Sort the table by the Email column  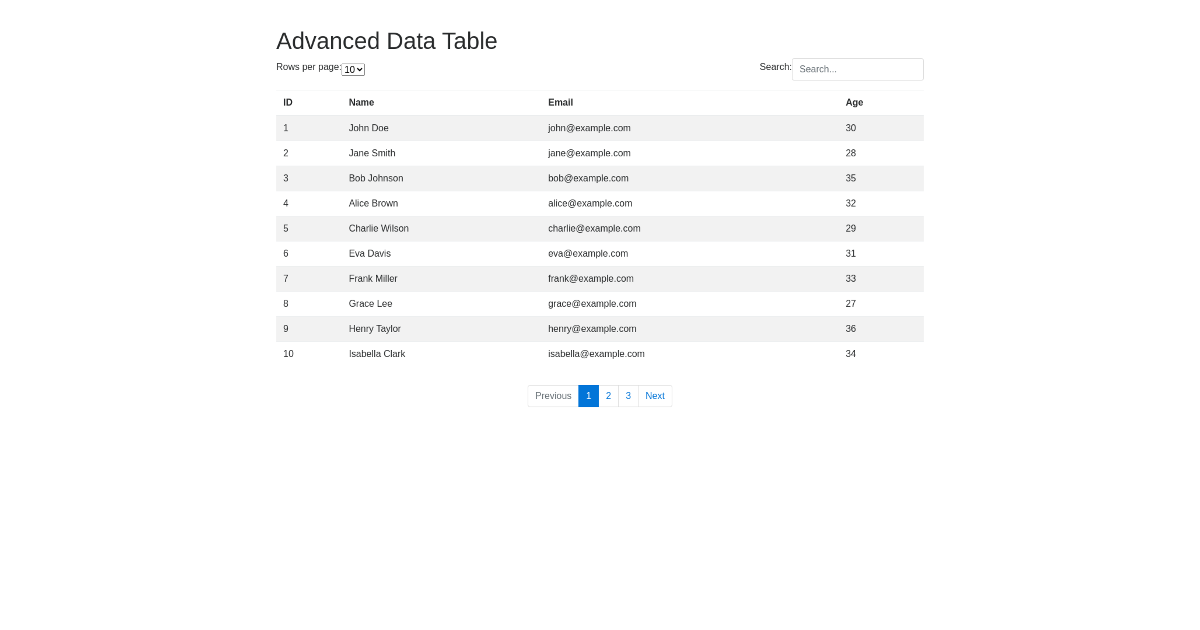(560, 102)
